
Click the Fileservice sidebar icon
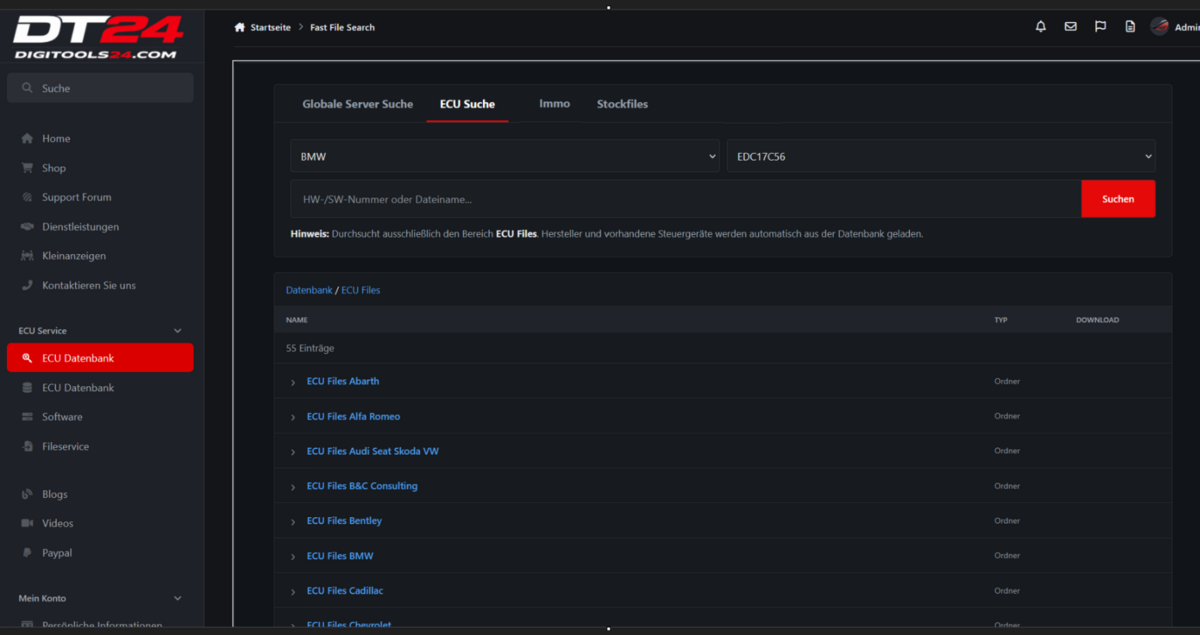point(27,447)
